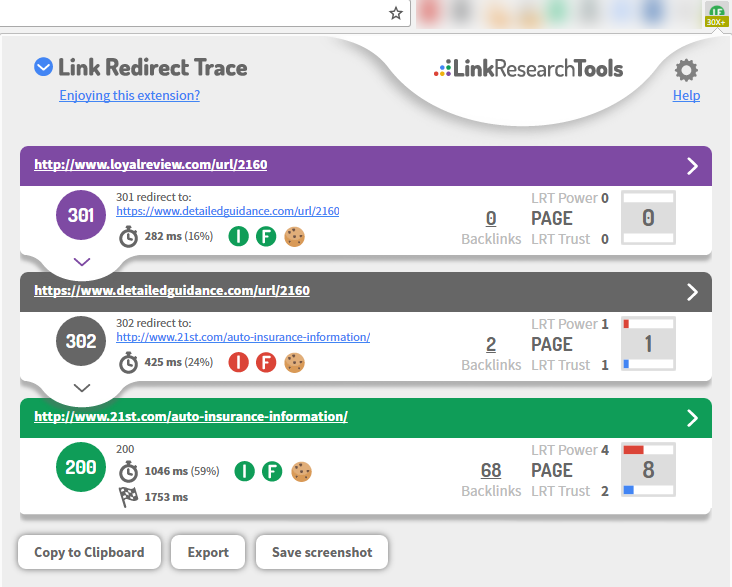Click the '1046 ms (59%)' timing text

click(182, 471)
